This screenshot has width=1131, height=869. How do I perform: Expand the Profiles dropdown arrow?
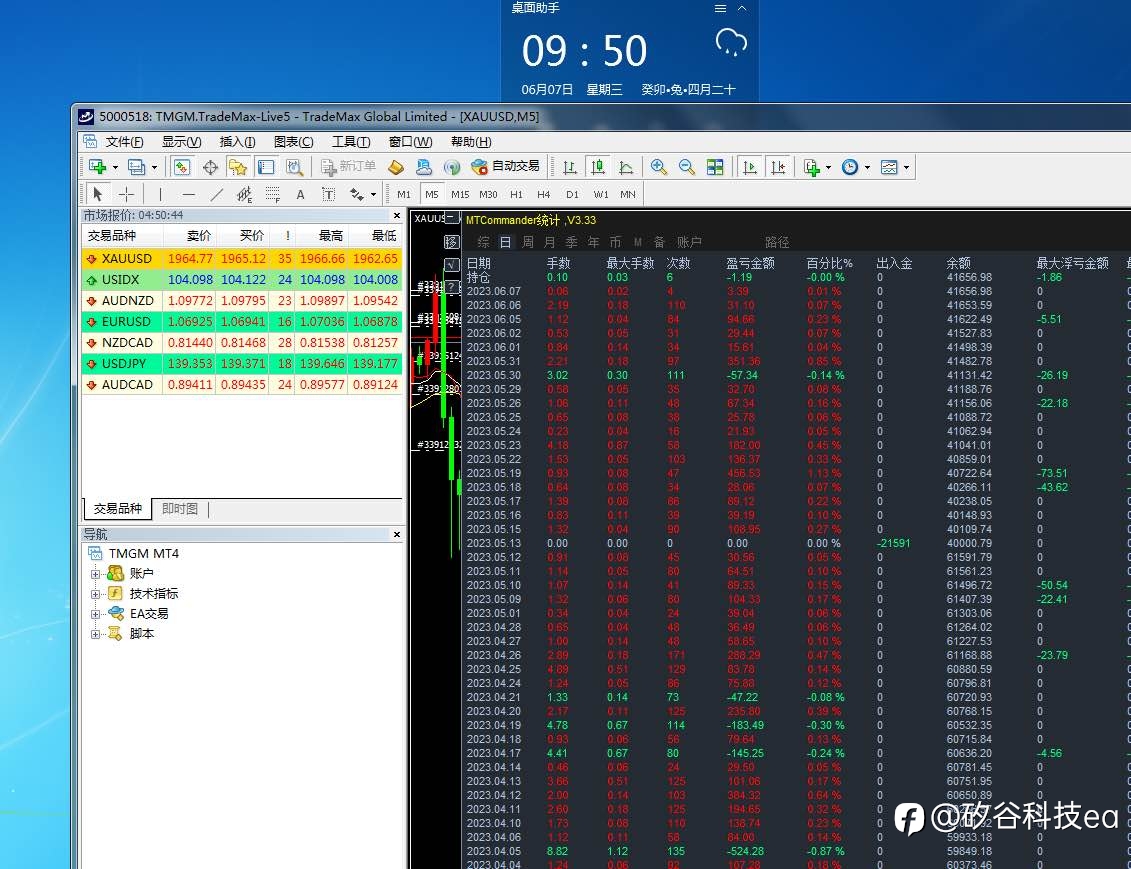pos(154,167)
